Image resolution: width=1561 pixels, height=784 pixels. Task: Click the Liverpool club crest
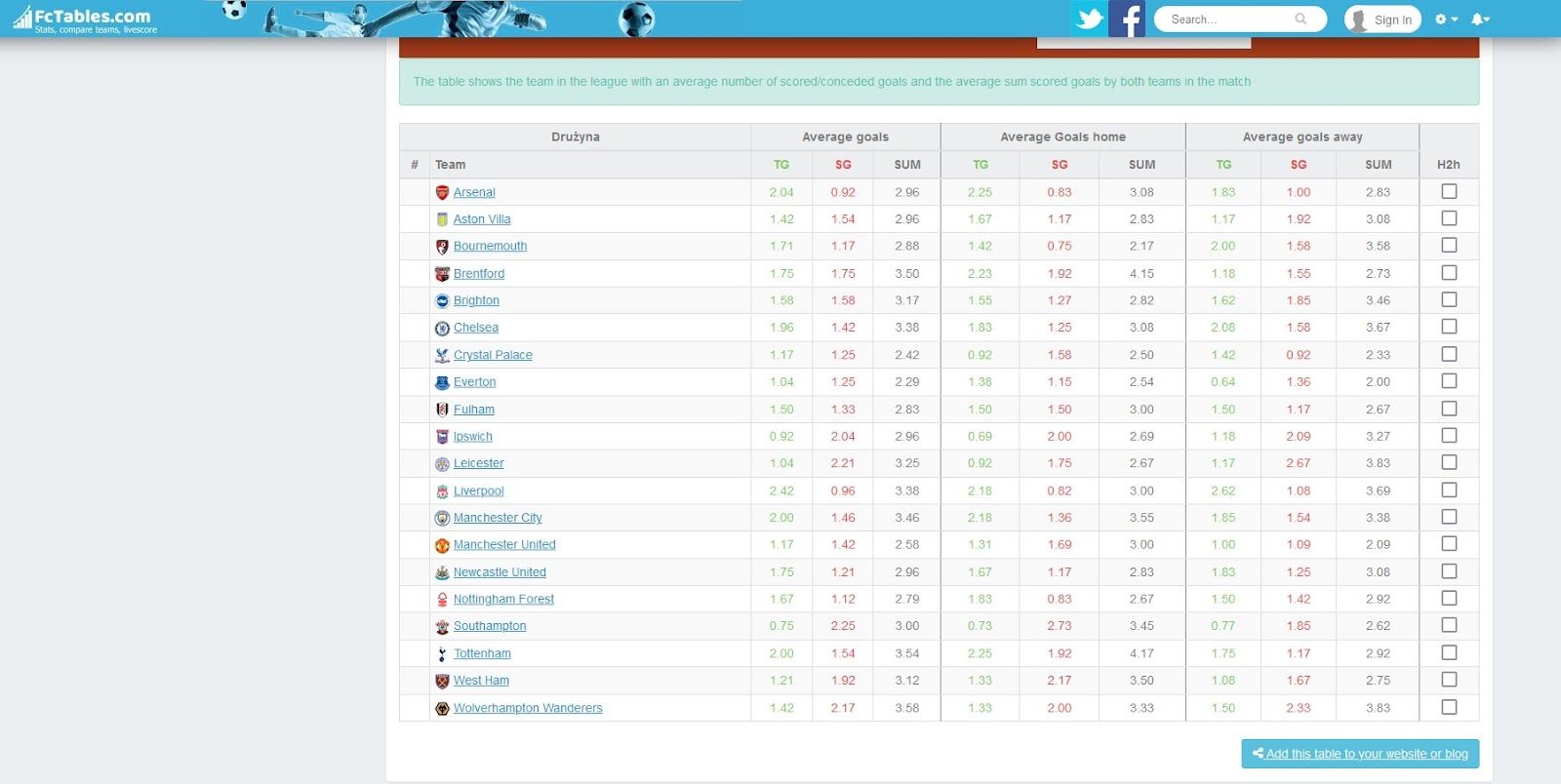442,491
